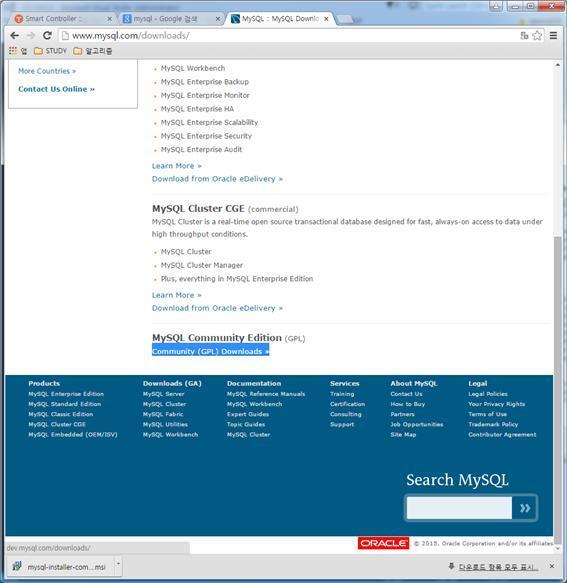Click the address bar URL field
This screenshot has height=583, width=567.
(x=290, y=36)
